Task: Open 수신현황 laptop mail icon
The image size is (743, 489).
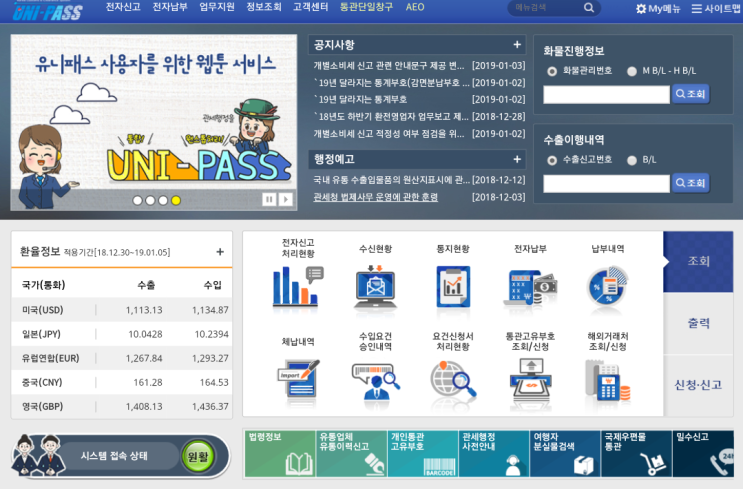Action: pyautogui.click(x=375, y=286)
